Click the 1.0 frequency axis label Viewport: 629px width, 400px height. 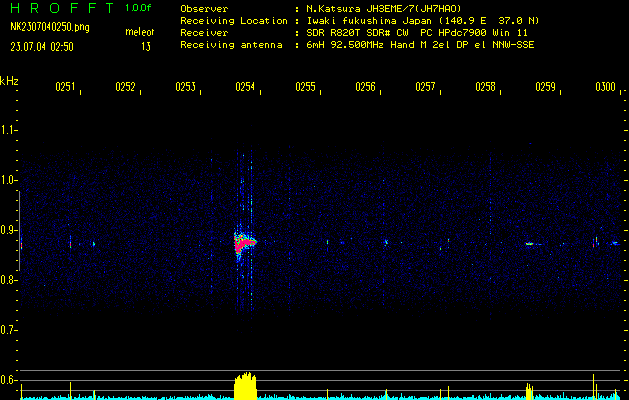click(9, 181)
